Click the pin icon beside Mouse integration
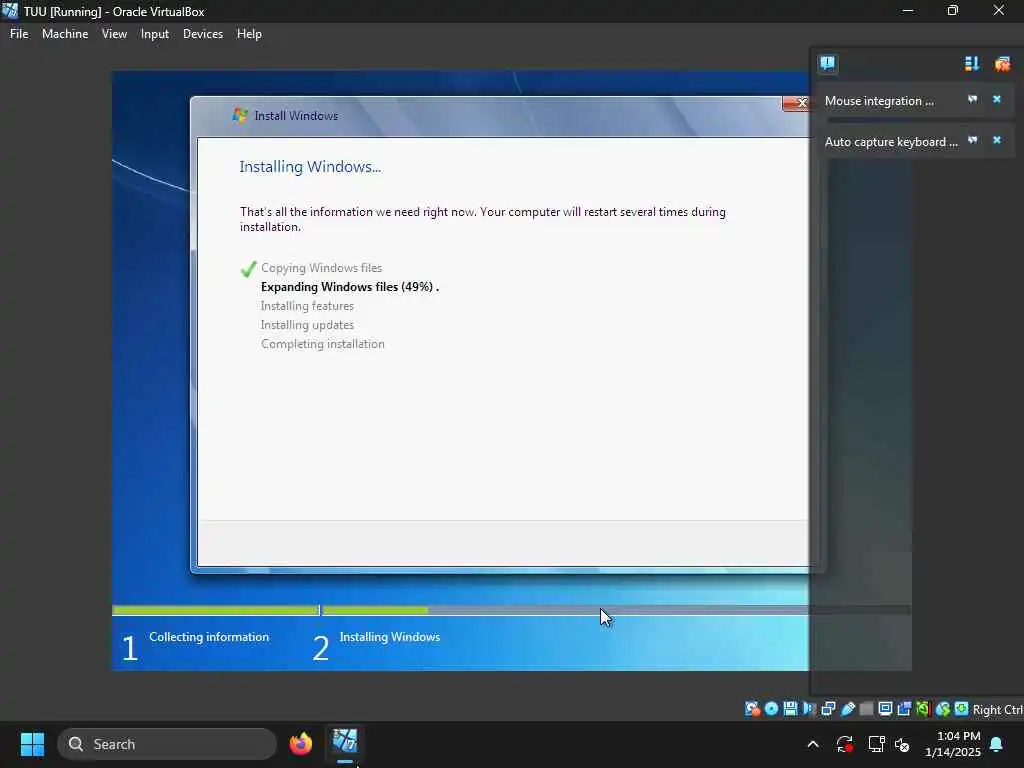This screenshot has height=768, width=1024. pyautogui.click(x=972, y=99)
